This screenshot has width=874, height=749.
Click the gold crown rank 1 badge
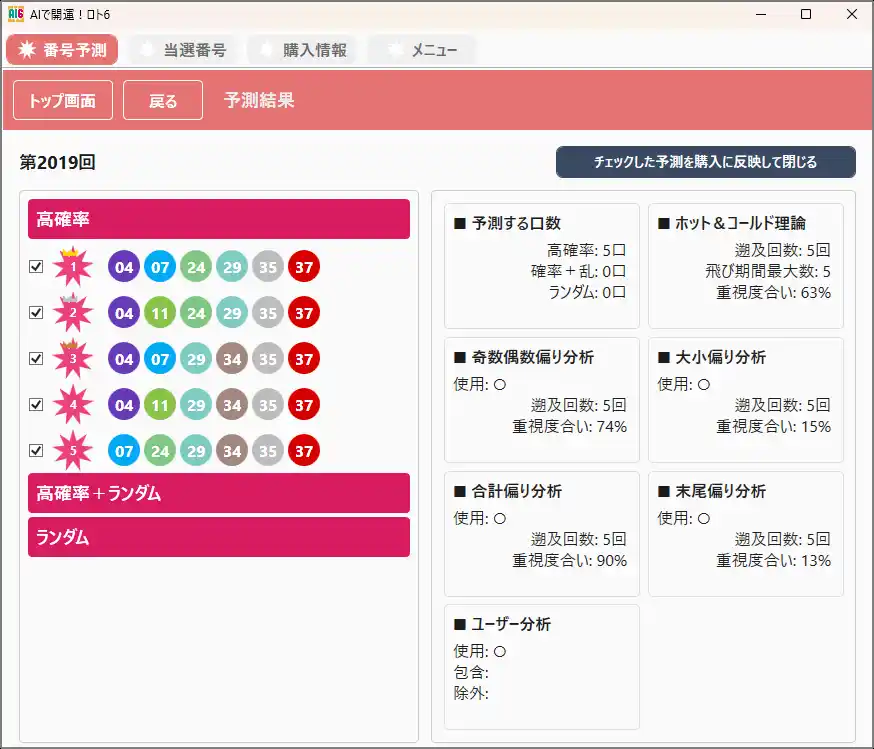pyautogui.click(x=72, y=267)
